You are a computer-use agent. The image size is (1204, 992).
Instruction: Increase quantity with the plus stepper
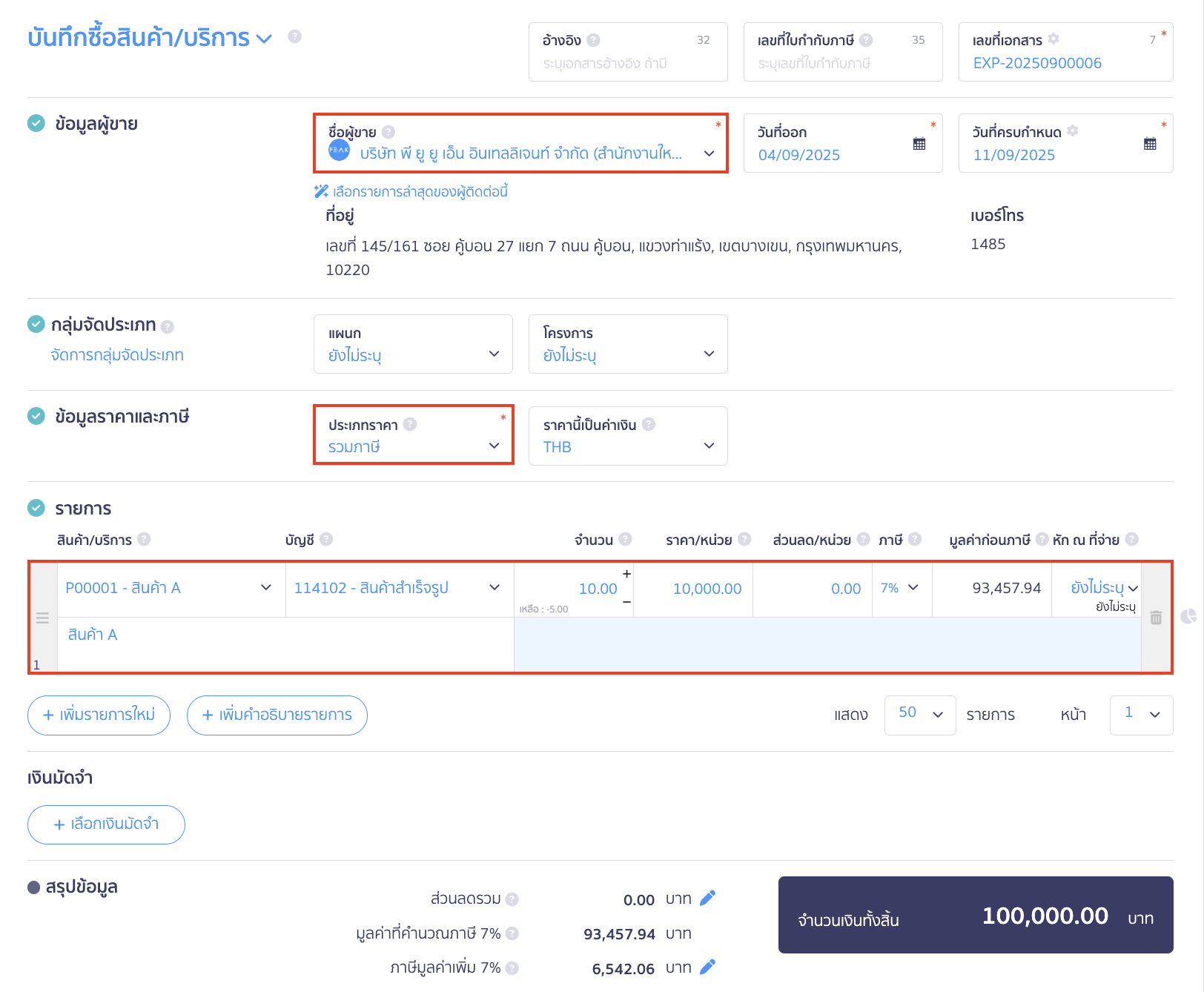click(x=626, y=574)
